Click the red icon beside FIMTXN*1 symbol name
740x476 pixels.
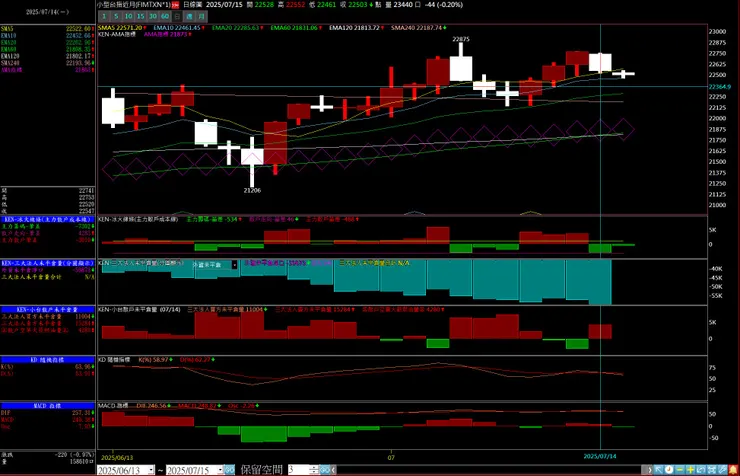175,5
